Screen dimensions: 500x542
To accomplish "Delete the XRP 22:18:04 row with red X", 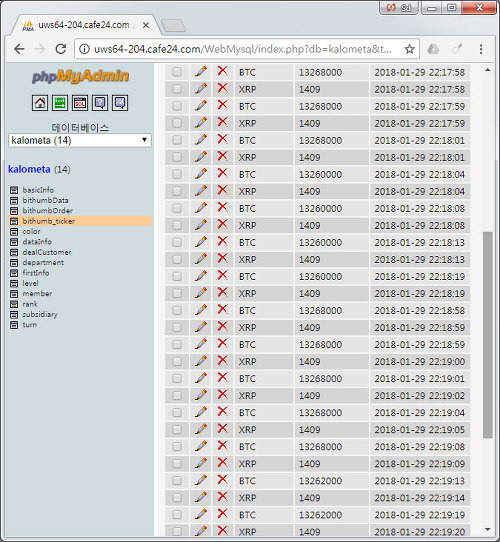I will (x=222, y=190).
